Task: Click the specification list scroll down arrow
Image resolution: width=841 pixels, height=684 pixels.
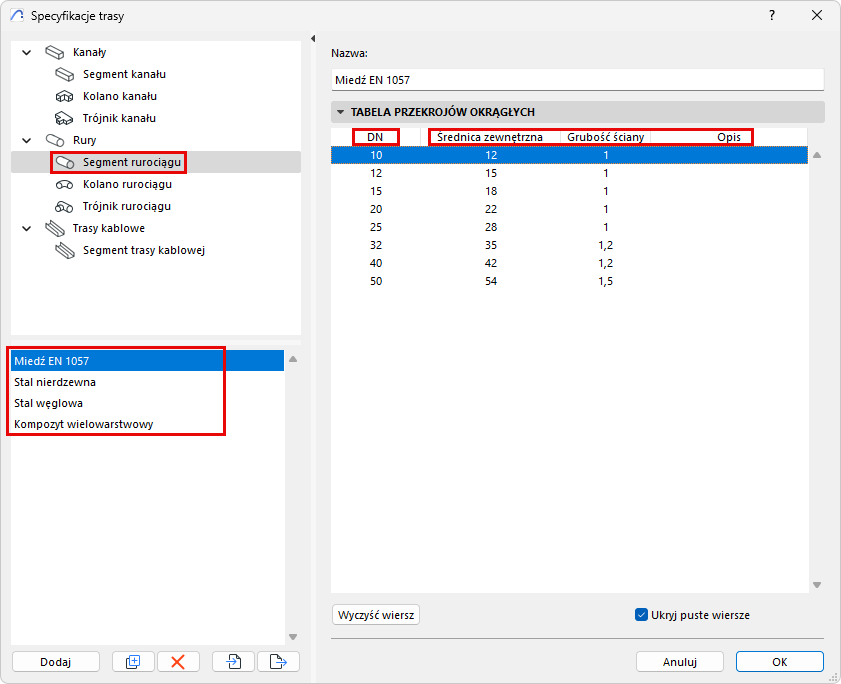Action: [293, 637]
